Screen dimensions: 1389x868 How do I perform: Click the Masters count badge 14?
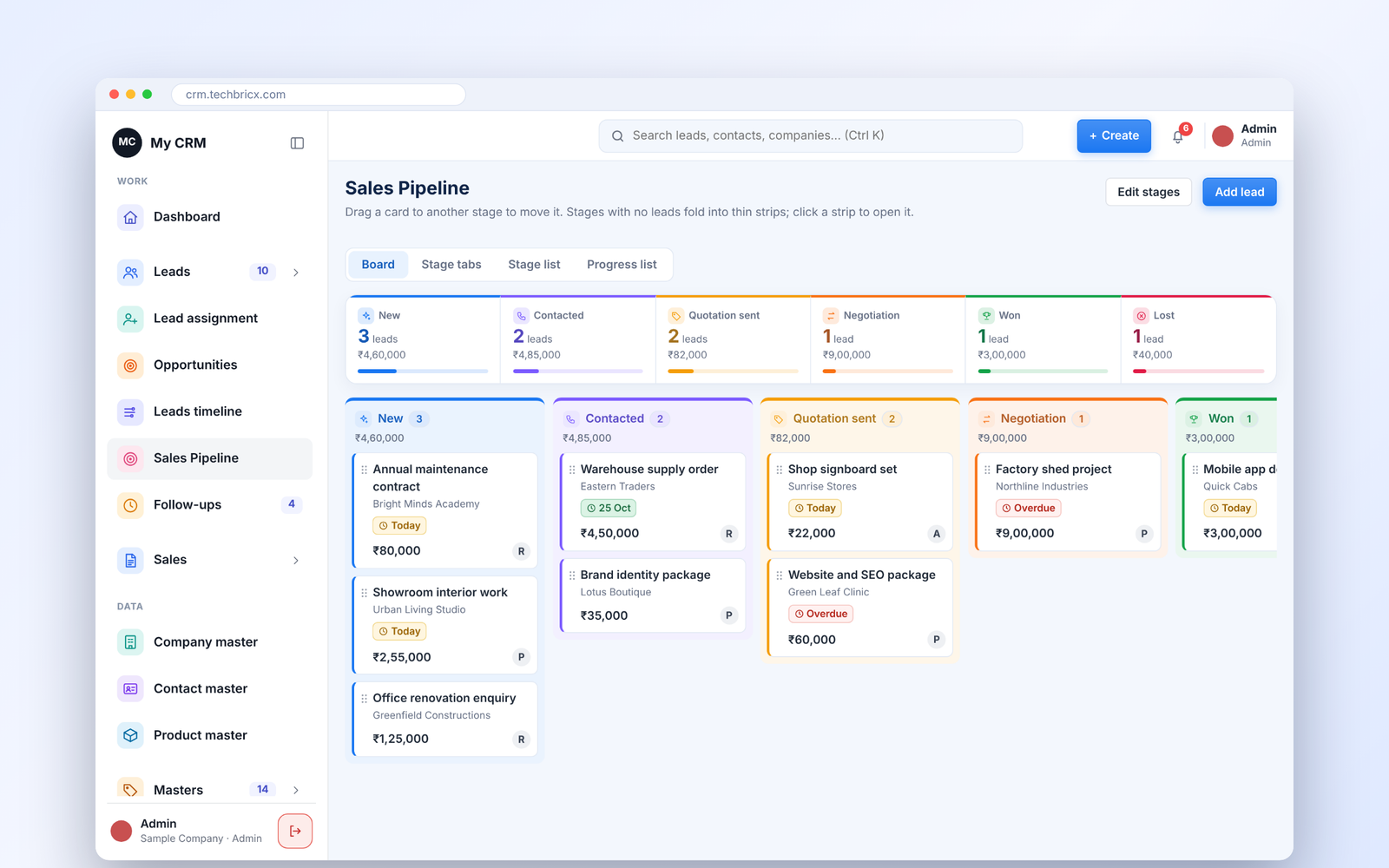coord(262,789)
